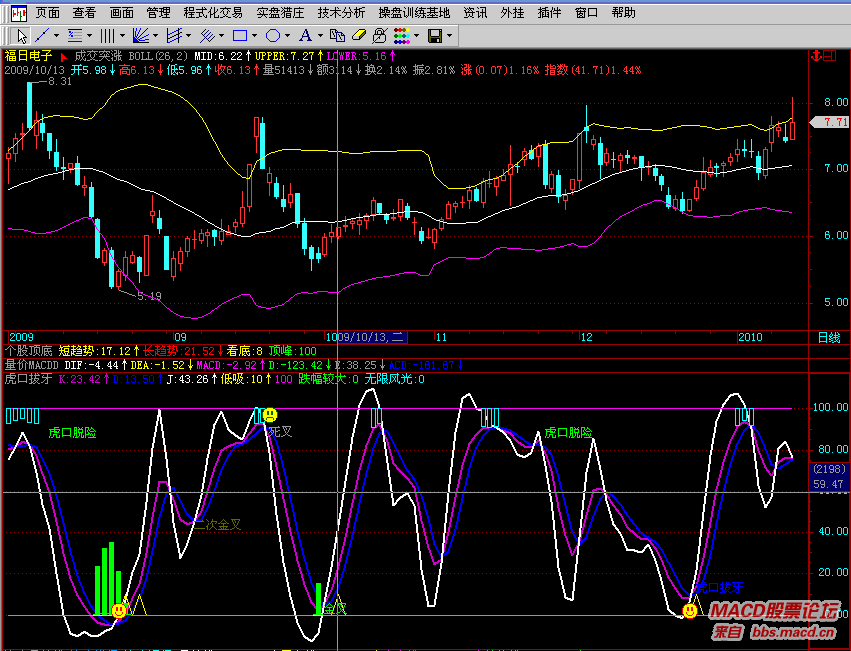Screen dimensions: 851x651
Task: Open the 窗口 menu
Action: tap(586, 12)
